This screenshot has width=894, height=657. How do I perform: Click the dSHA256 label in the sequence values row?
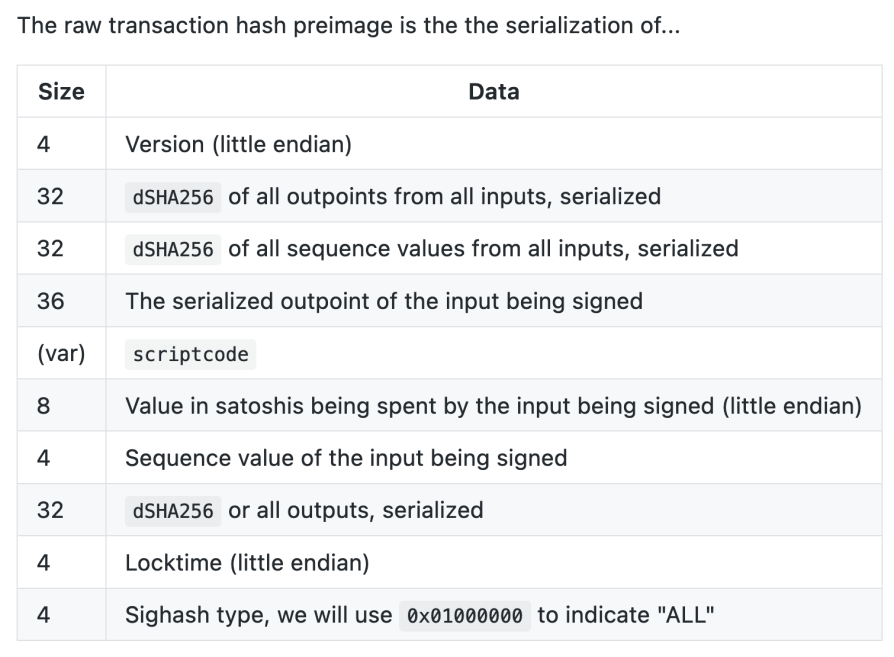(171, 249)
